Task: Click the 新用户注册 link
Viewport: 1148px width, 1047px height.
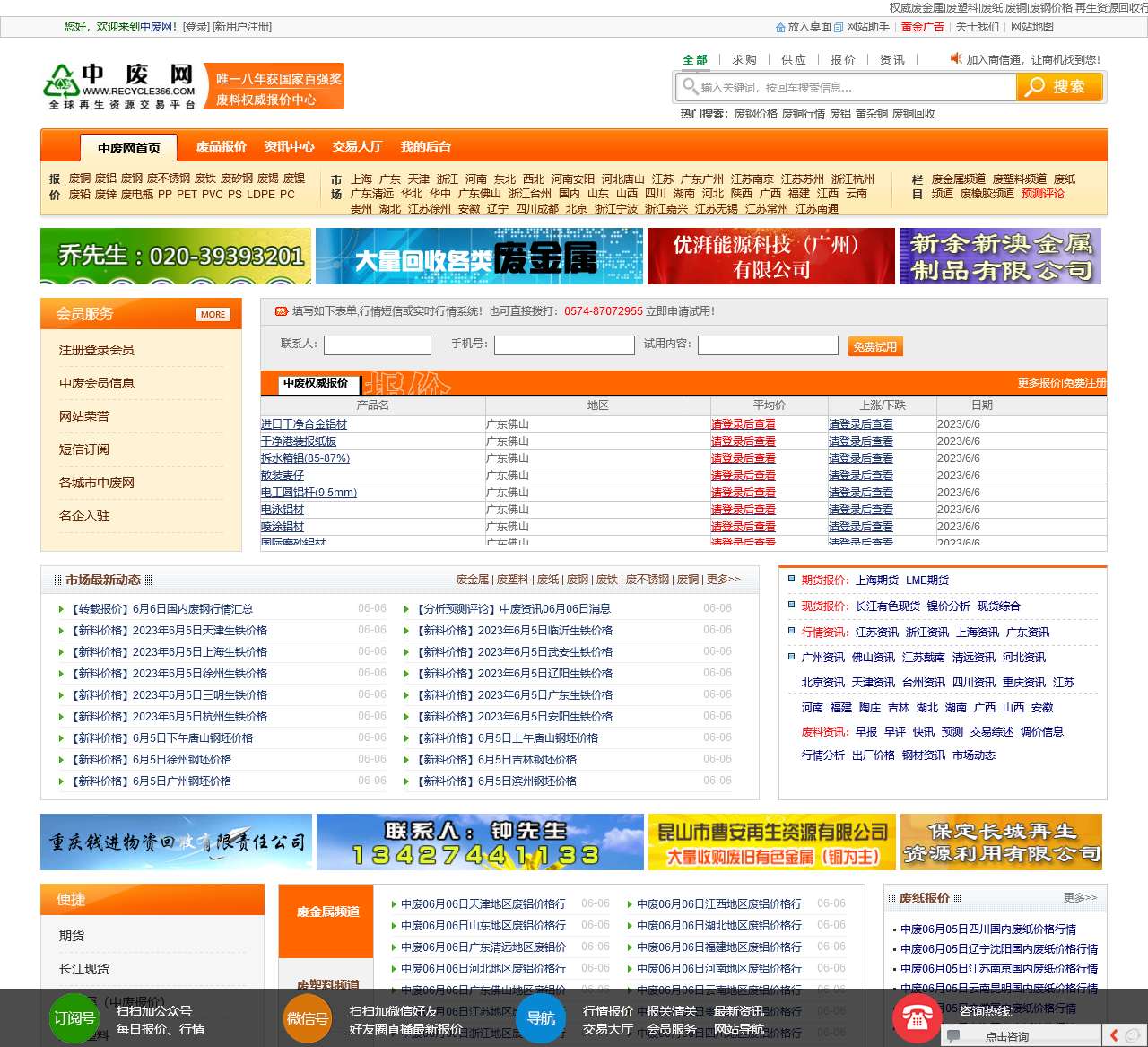Action: (241, 27)
